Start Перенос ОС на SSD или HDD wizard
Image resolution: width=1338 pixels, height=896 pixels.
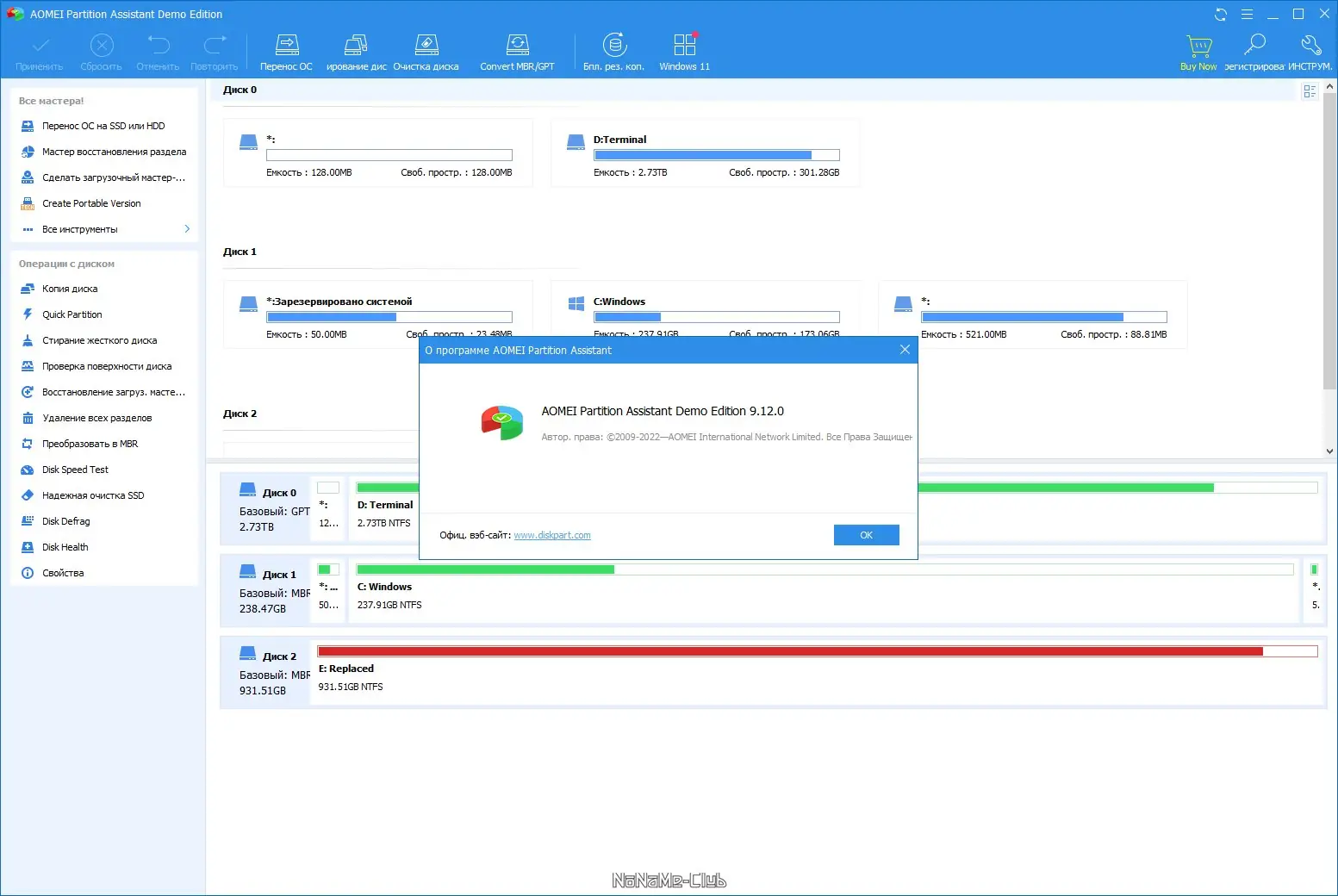103,126
